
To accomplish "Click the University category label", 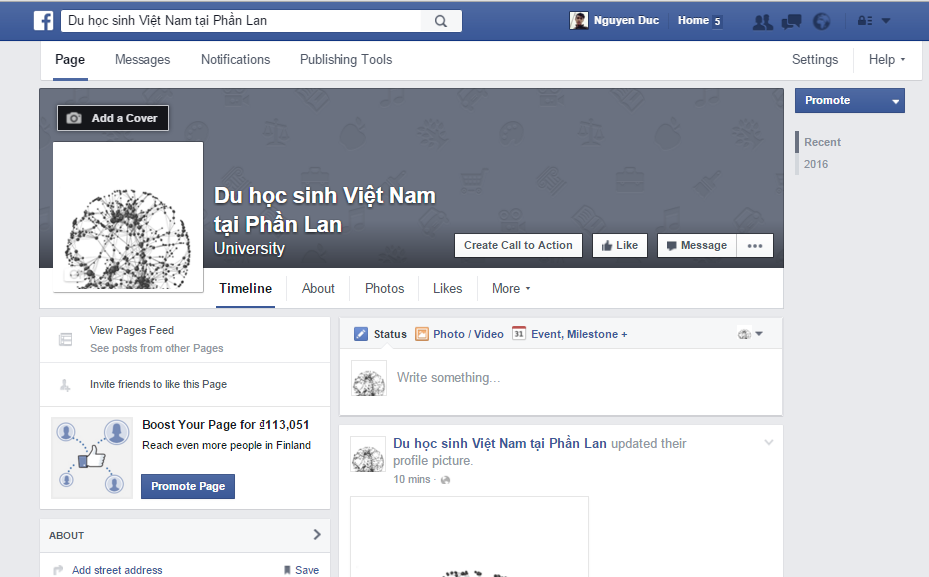I will (249, 248).
